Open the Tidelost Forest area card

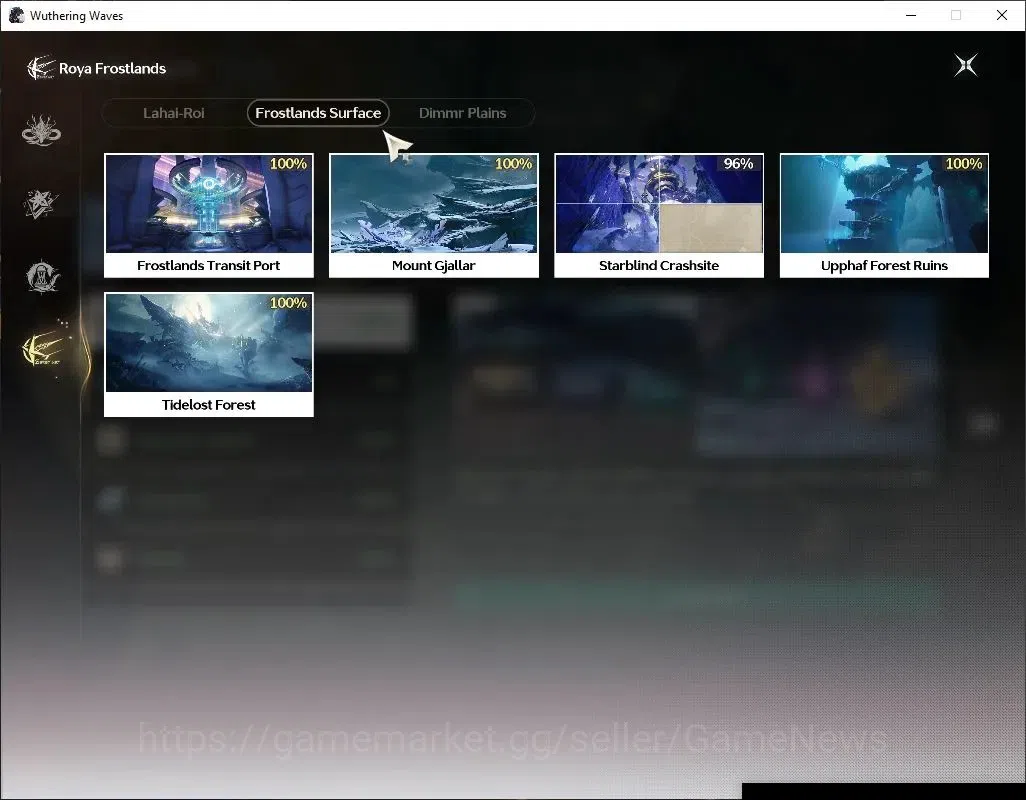pyautogui.click(x=209, y=355)
